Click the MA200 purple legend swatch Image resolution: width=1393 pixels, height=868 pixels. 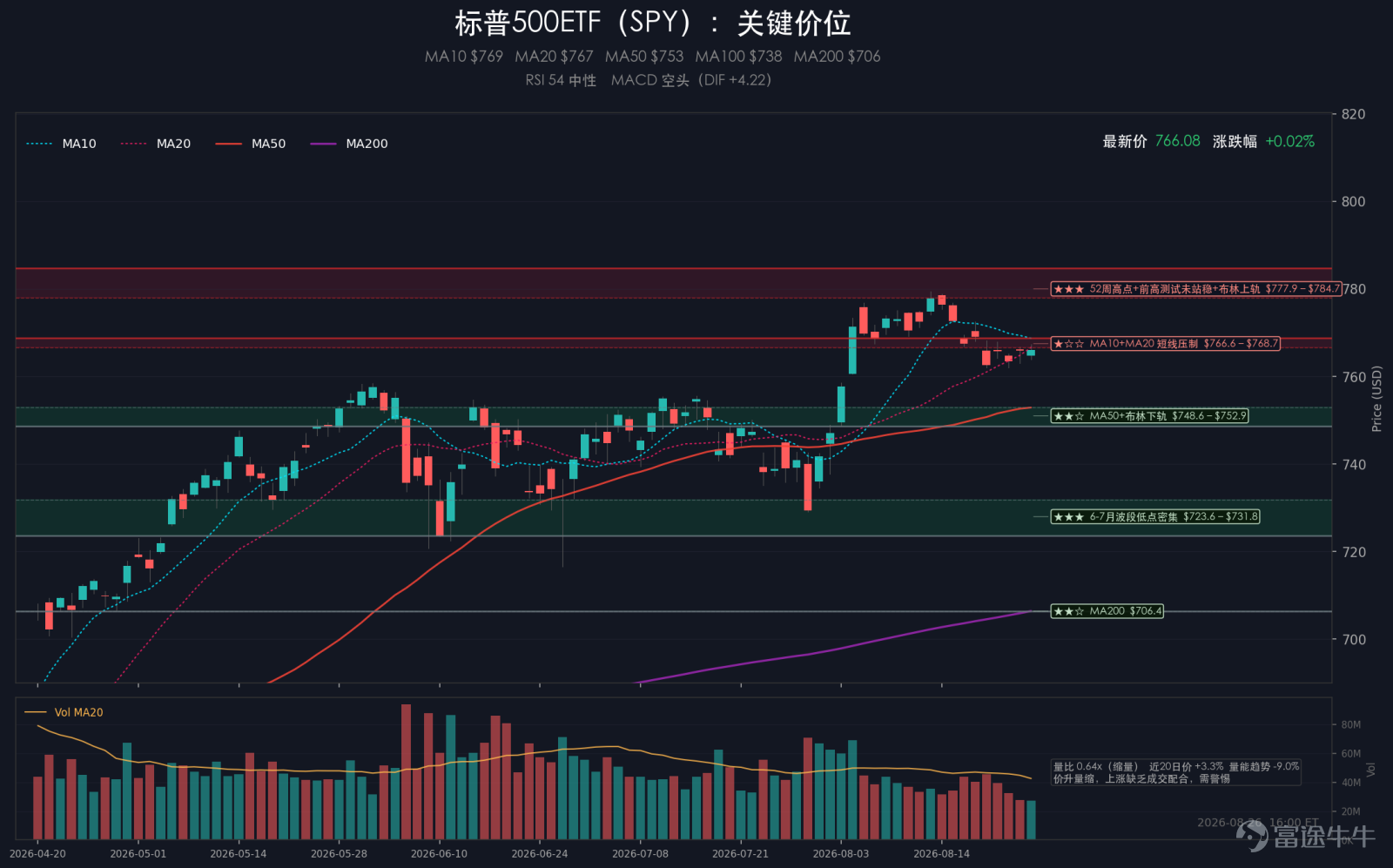pos(323,144)
